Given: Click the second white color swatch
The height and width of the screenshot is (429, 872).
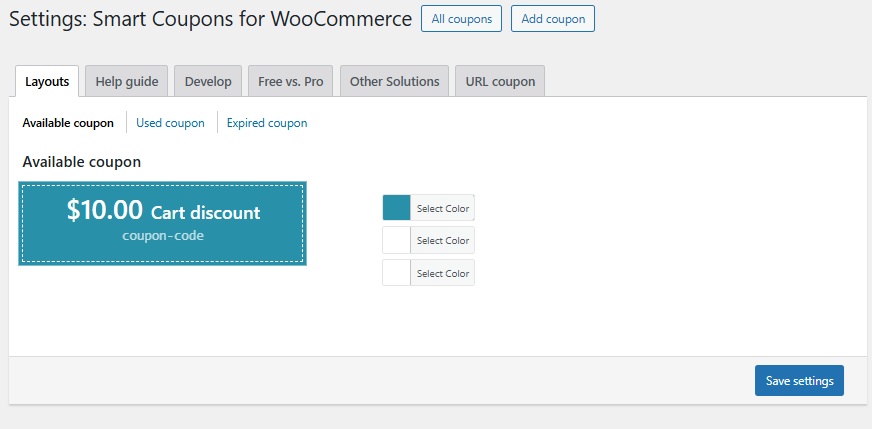Looking at the screenshot, I should (397, 240).
